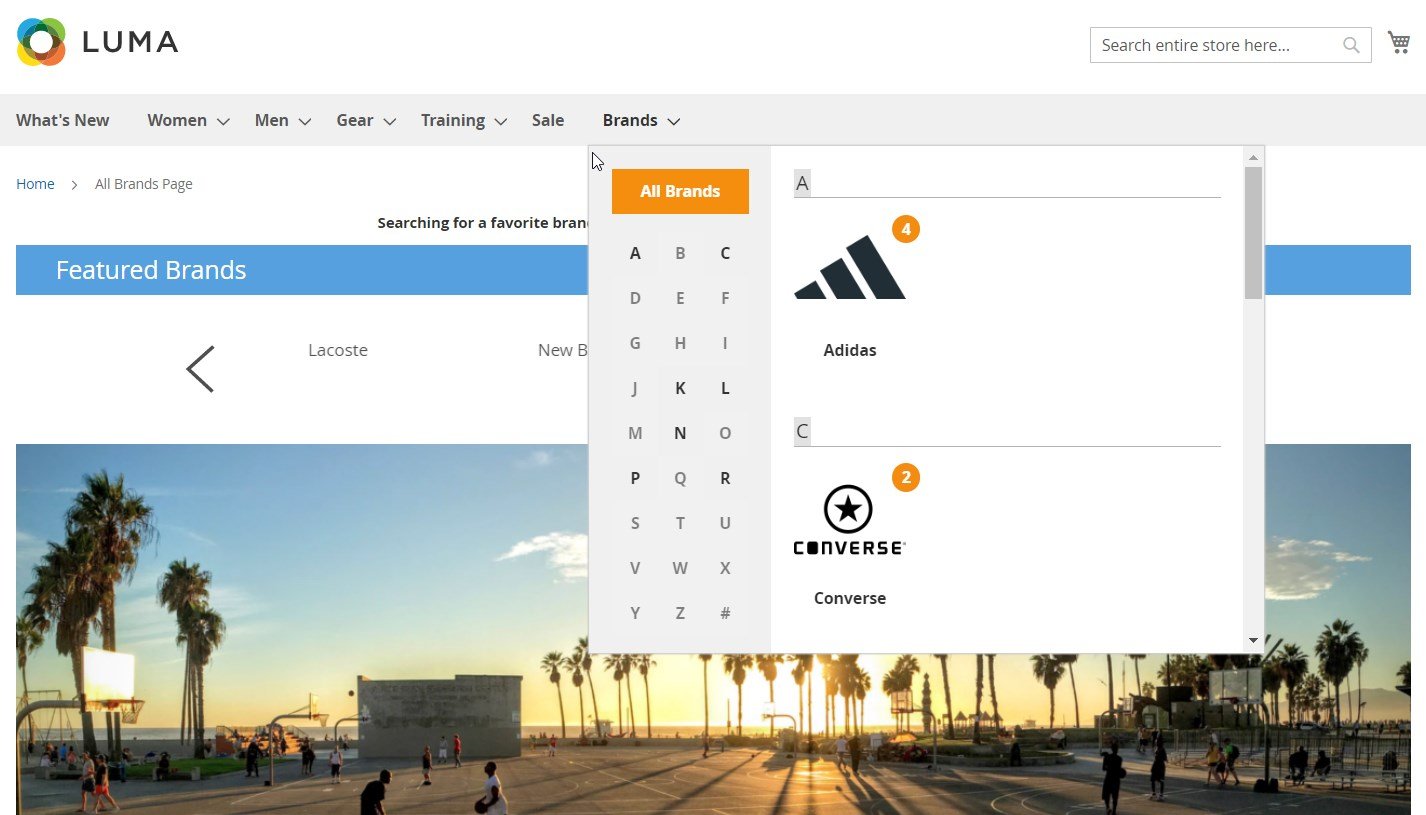Click the previous slide arrow in Featured Brands
Image resolution: width=1426 pixels, height=815 pixels.
[x=200, y=369]
